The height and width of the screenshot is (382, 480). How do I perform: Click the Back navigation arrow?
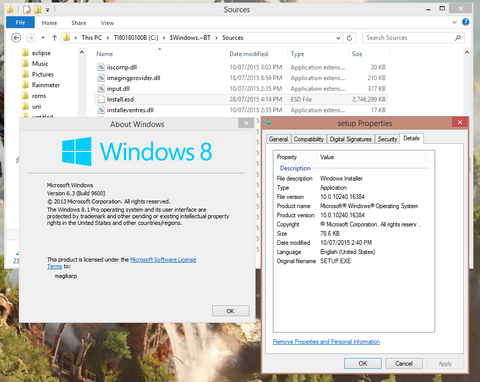[x=16, y=38]
